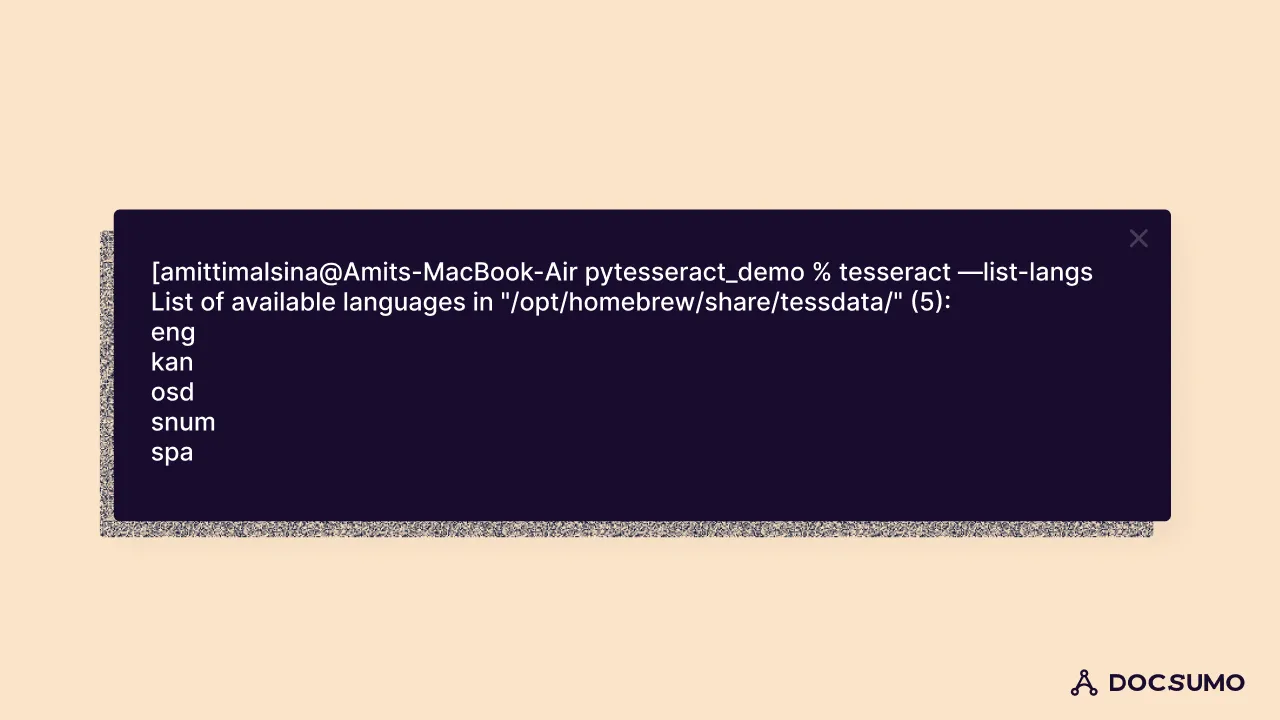The width and height of the screenshot is (1280, 720).
Task: Click the beige background above the terminal
Action: coord(640,100)
